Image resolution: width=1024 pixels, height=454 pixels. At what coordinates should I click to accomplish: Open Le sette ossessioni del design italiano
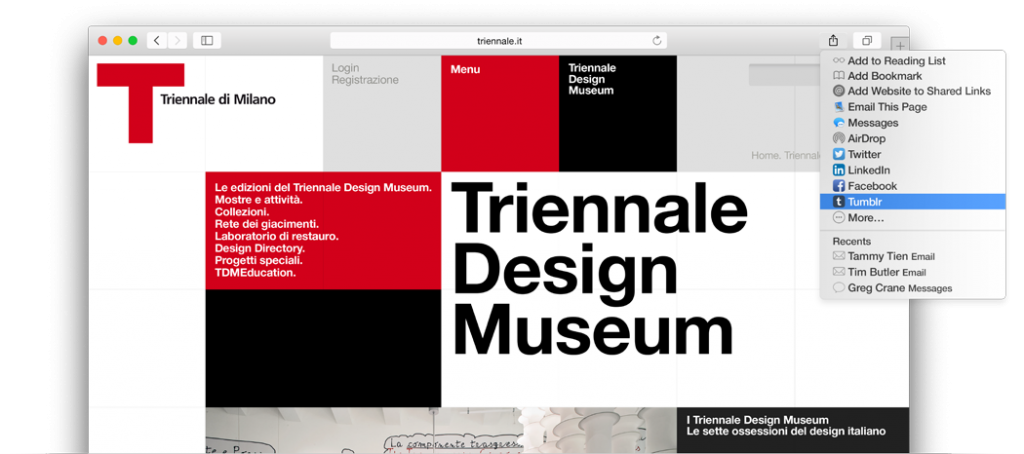click(x=786, y=432)
